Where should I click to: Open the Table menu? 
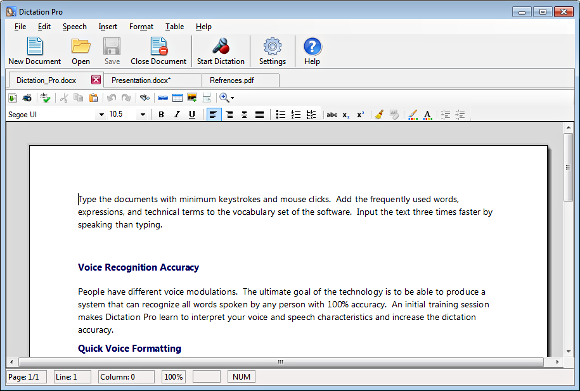pyautogui.click(x=175, y=26)
